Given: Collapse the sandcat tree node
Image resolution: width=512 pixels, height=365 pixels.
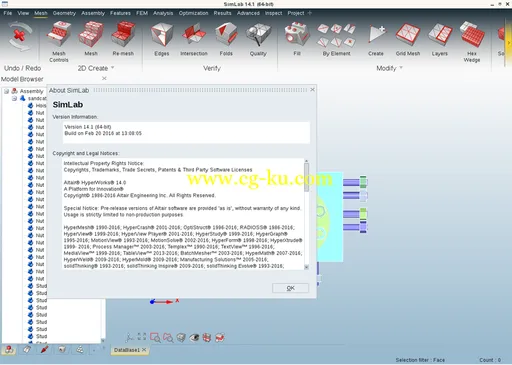Looking at the screenshot, I should (14, 98).
